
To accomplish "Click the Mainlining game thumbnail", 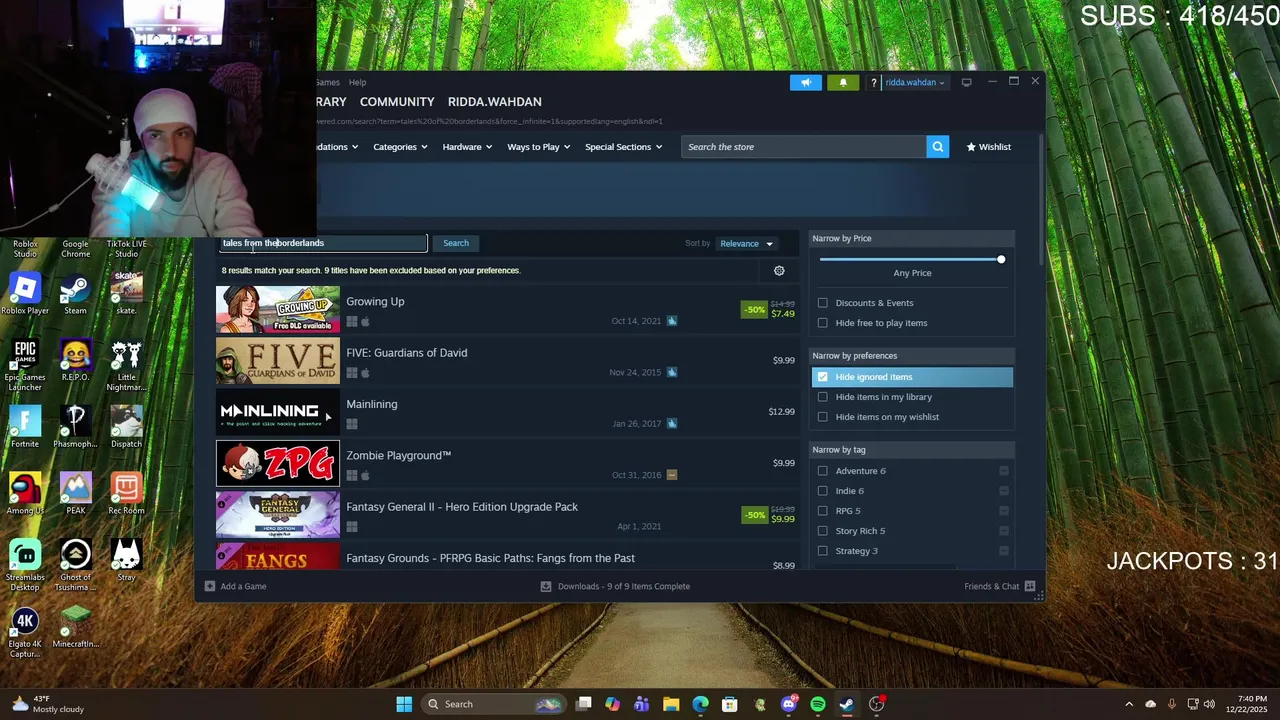I will point(278,411).
